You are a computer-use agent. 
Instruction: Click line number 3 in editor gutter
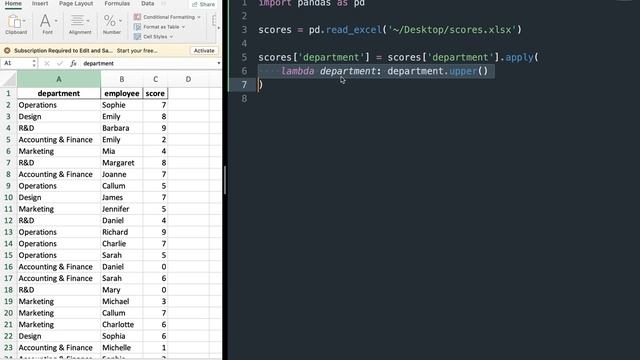point(244,30)
